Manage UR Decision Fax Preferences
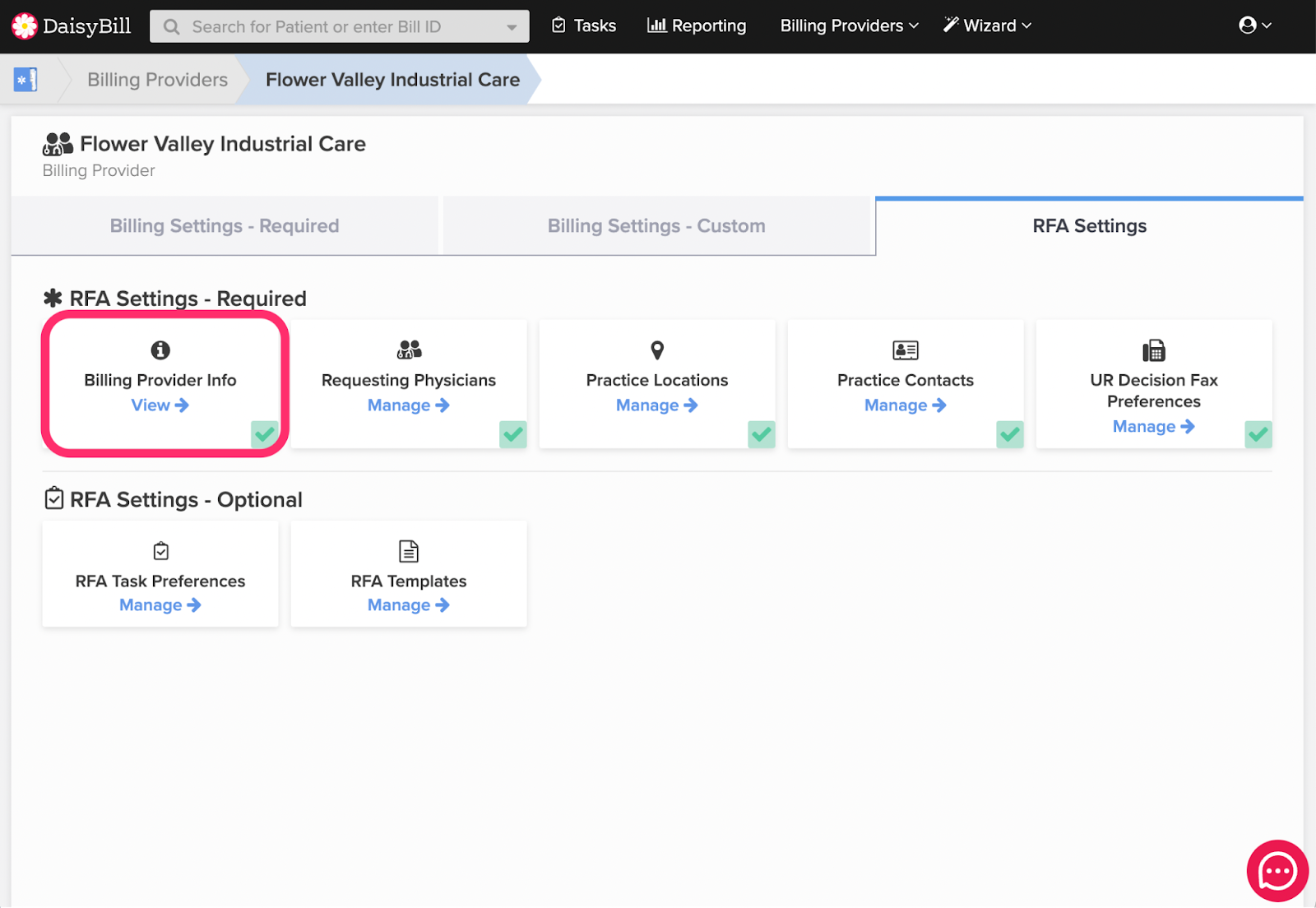 1154,426
